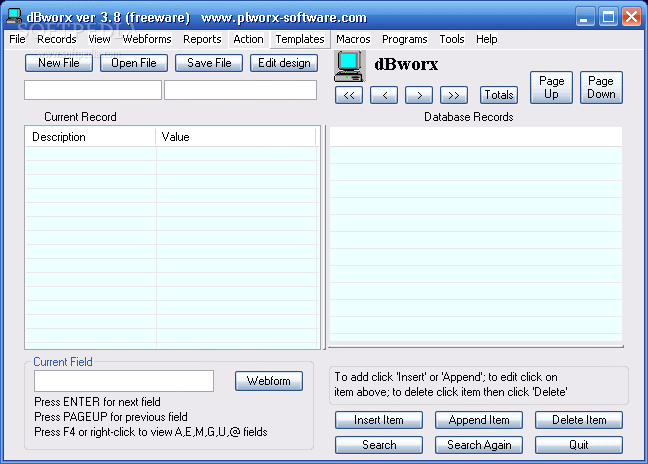Go to previous record with < button

[384, 95]
